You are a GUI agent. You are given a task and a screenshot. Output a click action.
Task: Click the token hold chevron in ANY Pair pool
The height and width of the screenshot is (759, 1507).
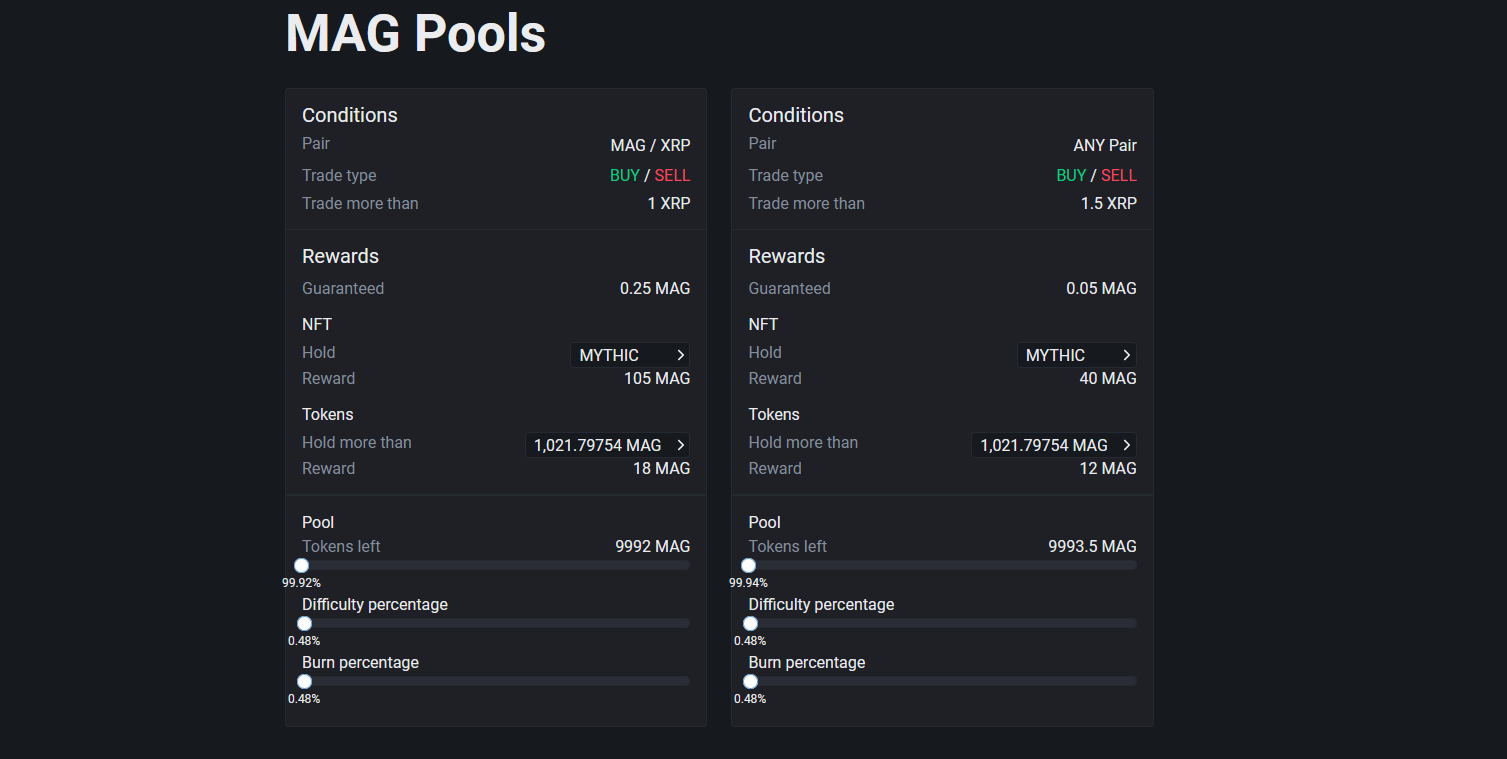click(1127, 445)
